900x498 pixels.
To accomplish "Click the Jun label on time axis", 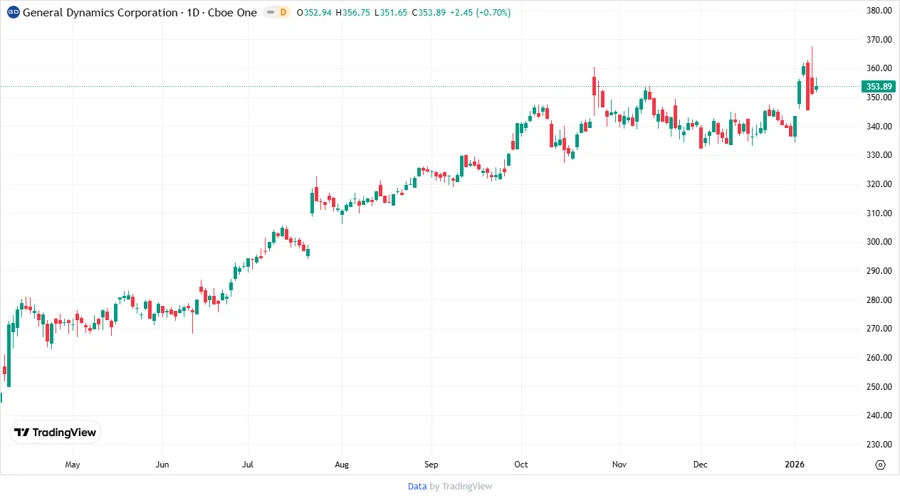I will coord(162,464).
